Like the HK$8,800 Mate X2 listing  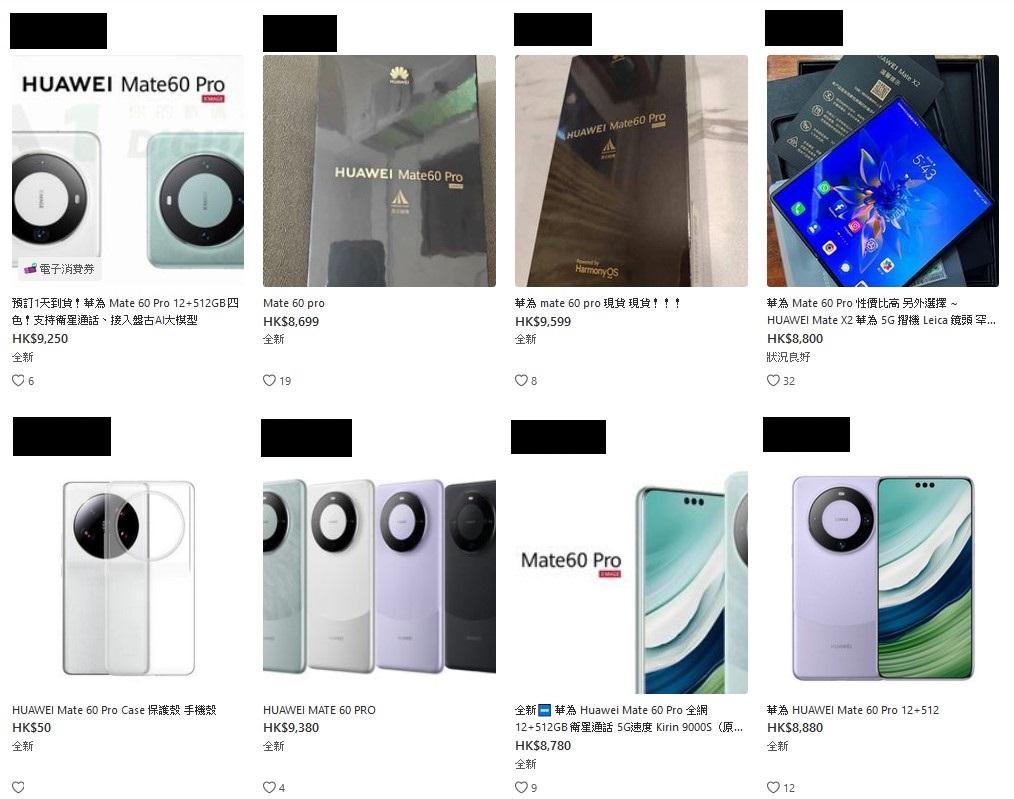773,381
